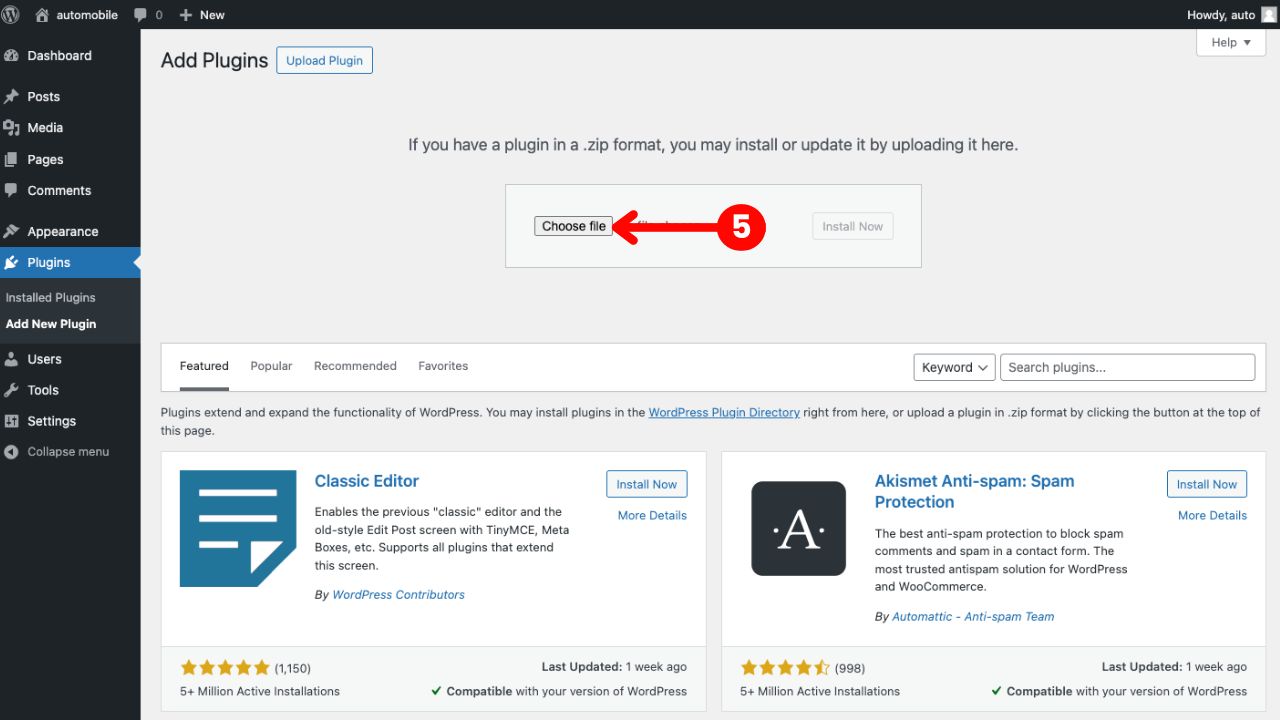Click the Search plugins input field
This screenshot has height=720, width=1280.
coord(1127,367)
